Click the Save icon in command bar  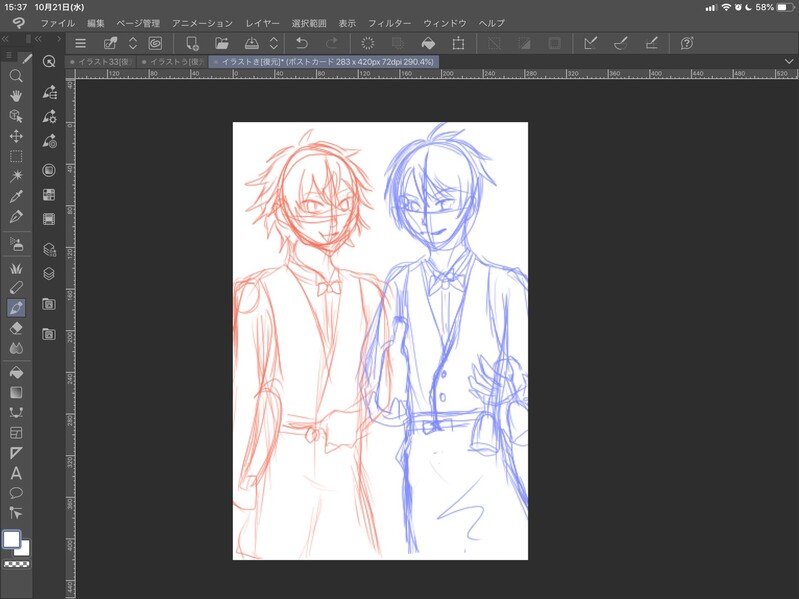pos(251,43)
